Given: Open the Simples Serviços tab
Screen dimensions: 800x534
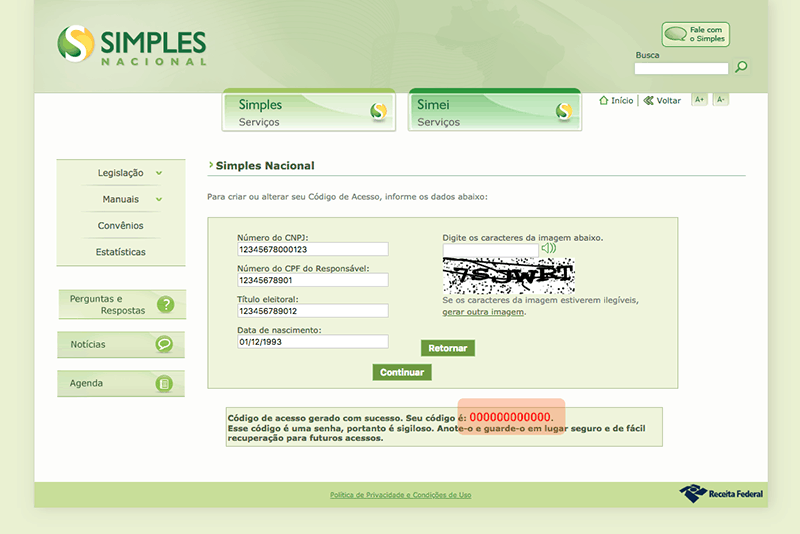Looking at the screenshot, I should pos(309,111).
